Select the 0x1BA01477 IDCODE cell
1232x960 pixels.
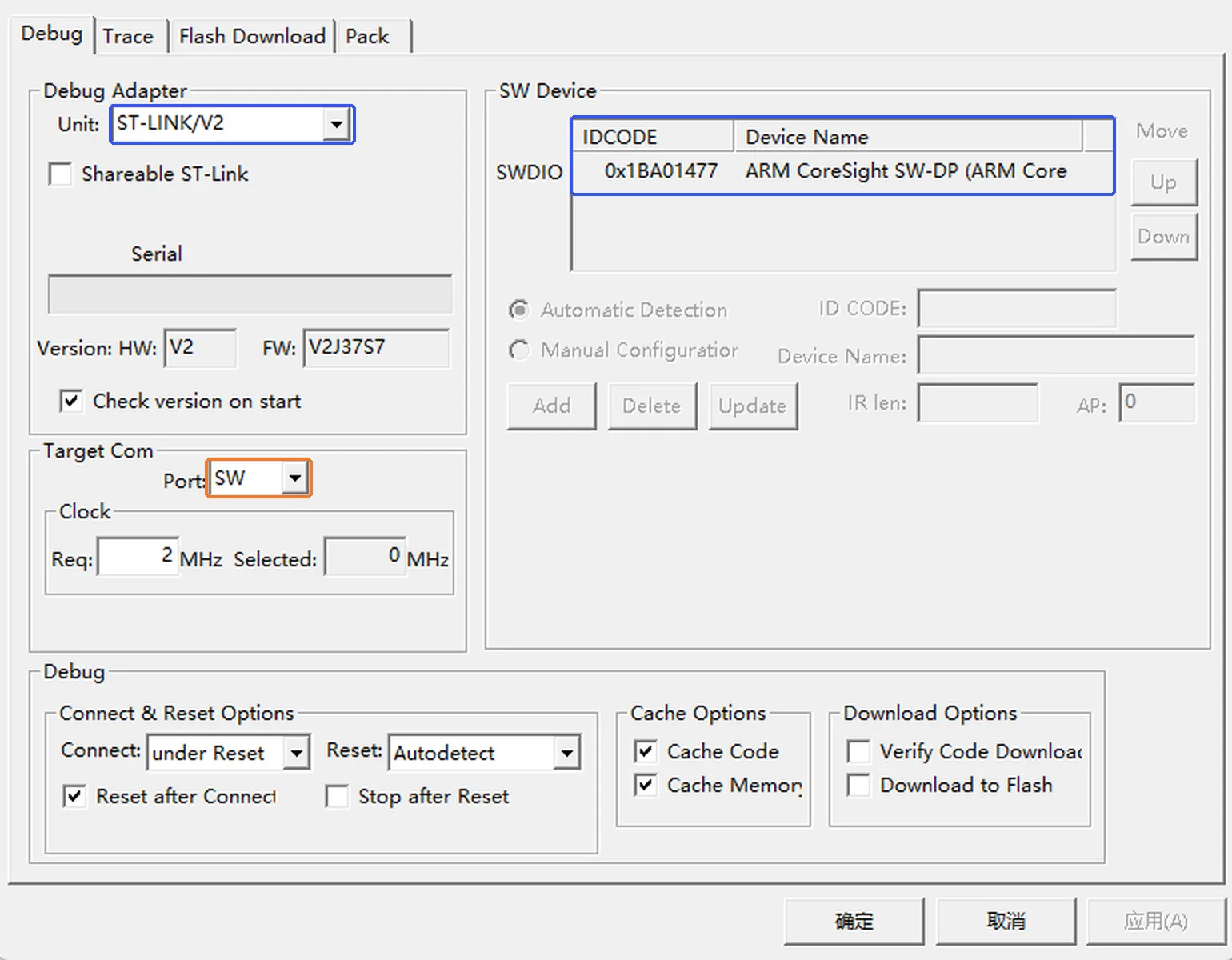pos(661,170)
